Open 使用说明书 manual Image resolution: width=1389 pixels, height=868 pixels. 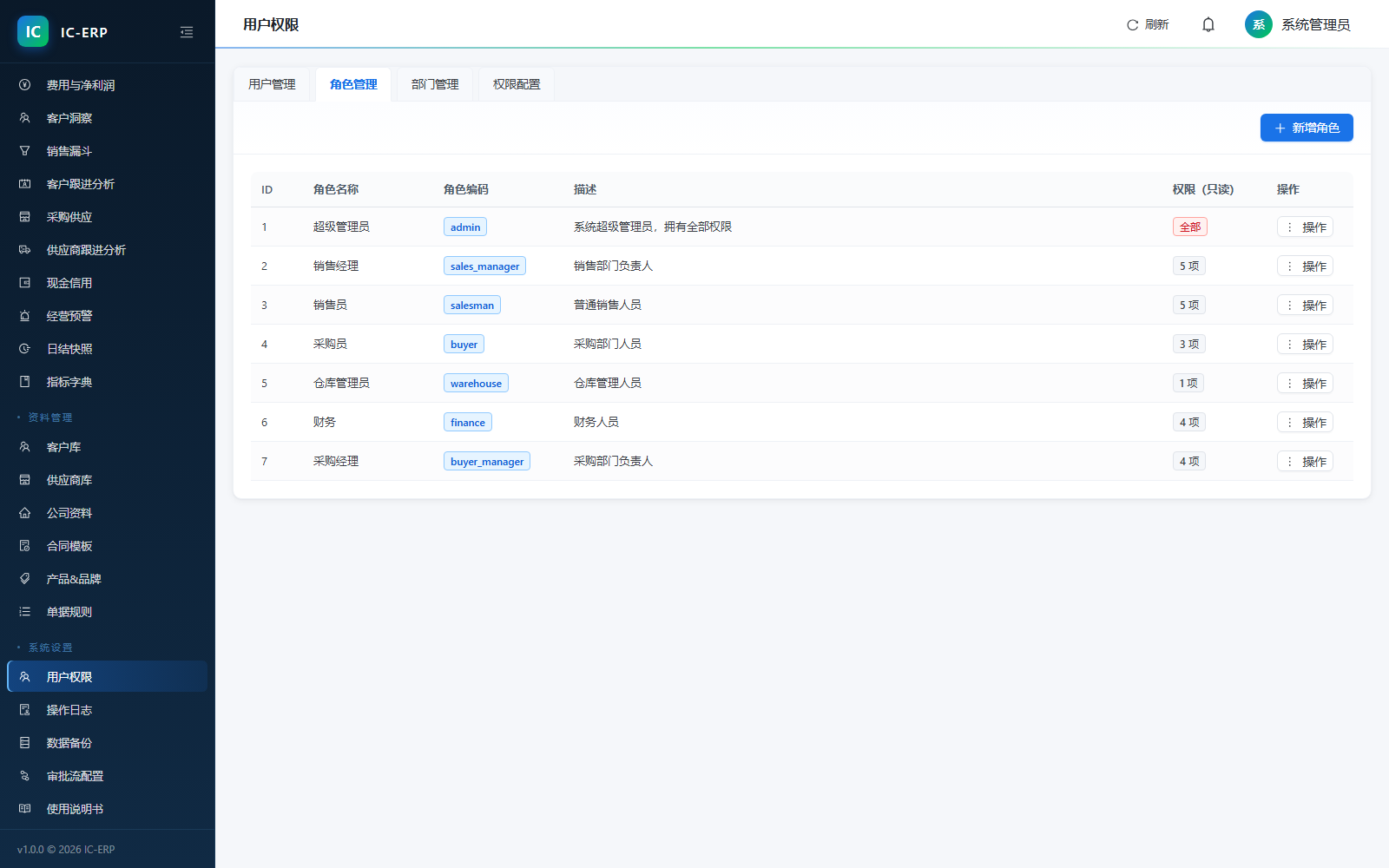(x=108, y=809)
